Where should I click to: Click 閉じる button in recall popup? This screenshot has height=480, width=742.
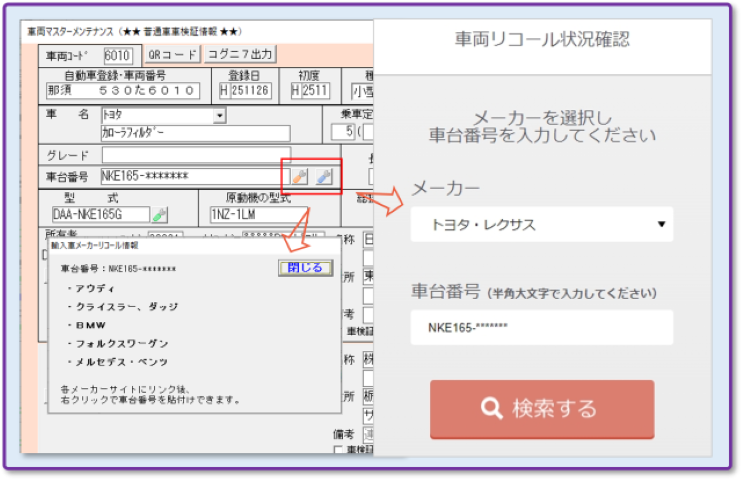[x=304, y=268]
